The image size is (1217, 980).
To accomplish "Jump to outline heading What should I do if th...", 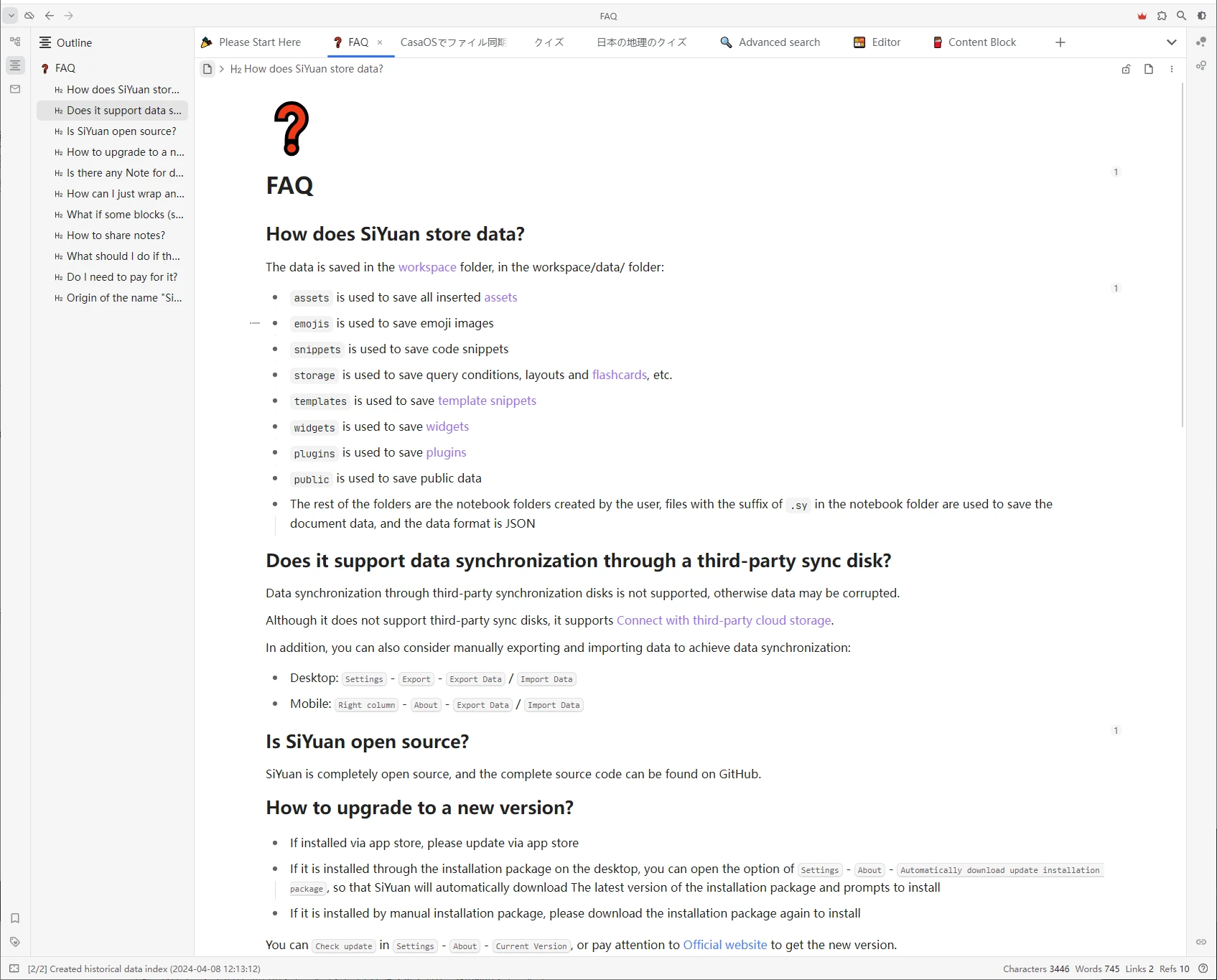I will (113, 256).
